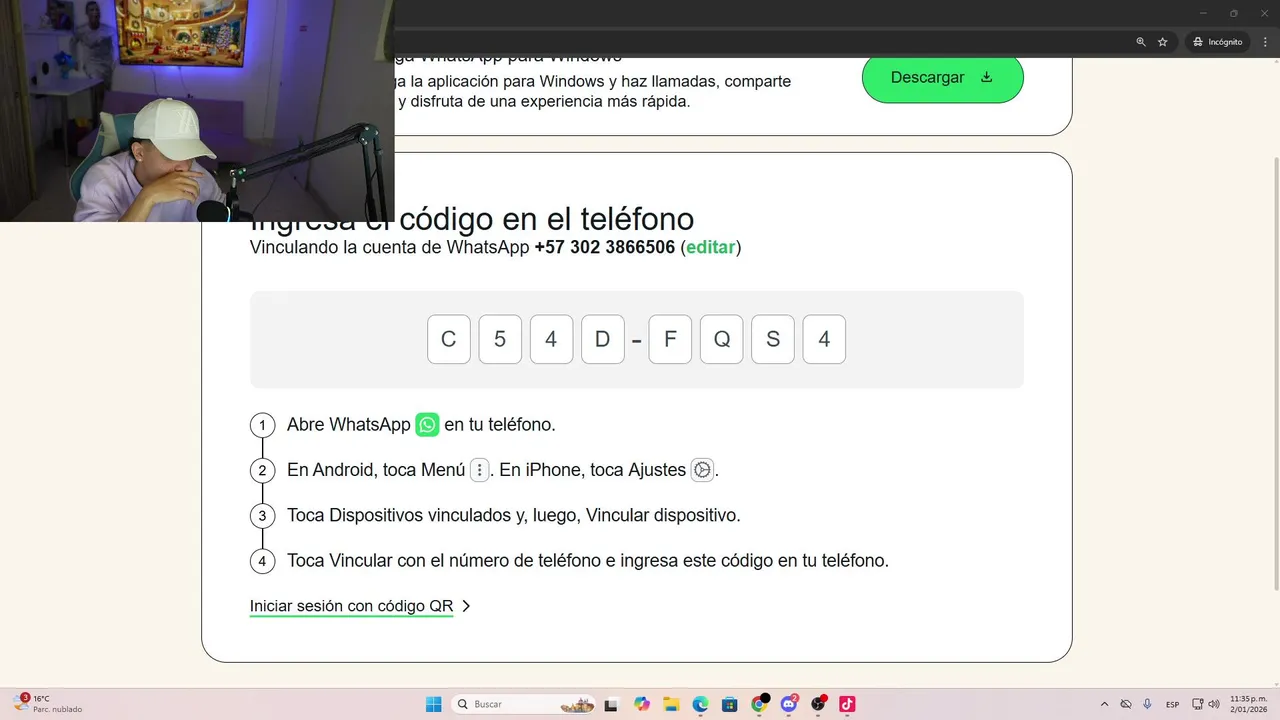The width and height of the screenshot is (1280, 720).
Task: Click the volume speaker tray icon
Action: coord(1213,704)
